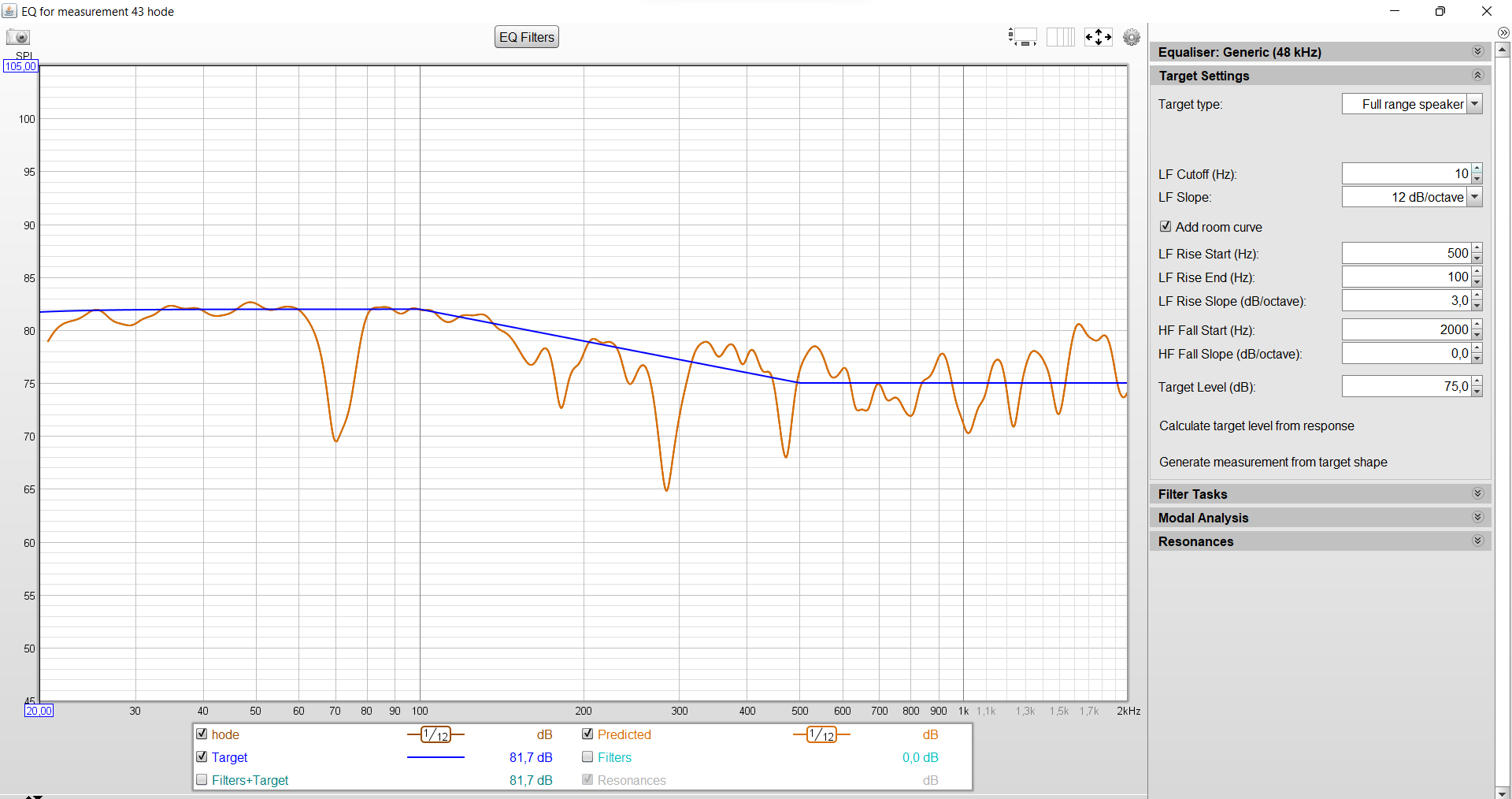Click the four-arrows toolbar icon
This screenshot has width=1512, height=799.
[1099, 37]
